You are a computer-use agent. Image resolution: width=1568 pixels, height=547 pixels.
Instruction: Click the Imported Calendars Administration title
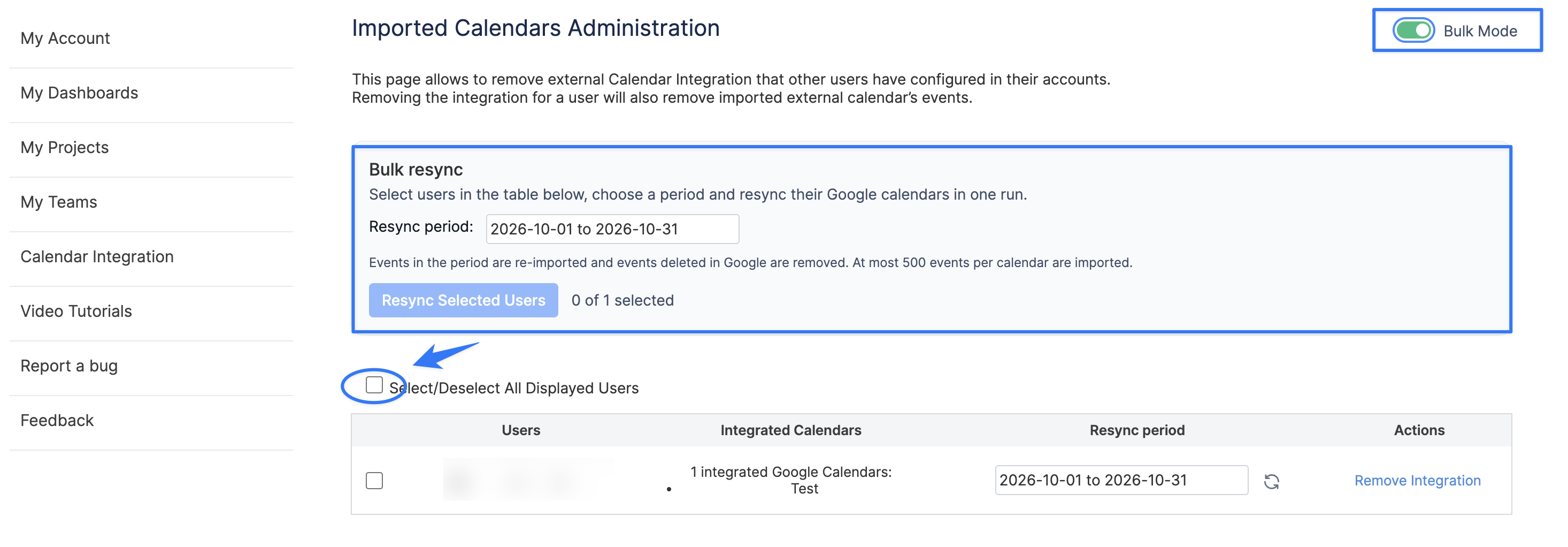click(x=536, y=28)
